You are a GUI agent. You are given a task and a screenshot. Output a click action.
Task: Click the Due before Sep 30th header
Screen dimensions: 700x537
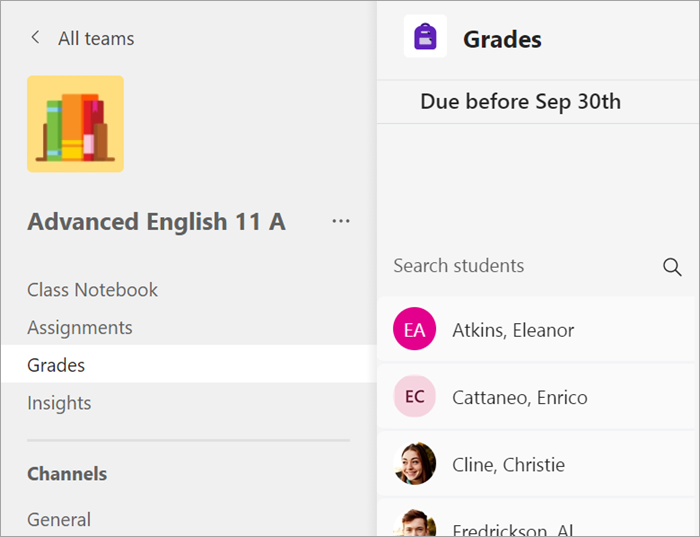click(x=520, y=102)
